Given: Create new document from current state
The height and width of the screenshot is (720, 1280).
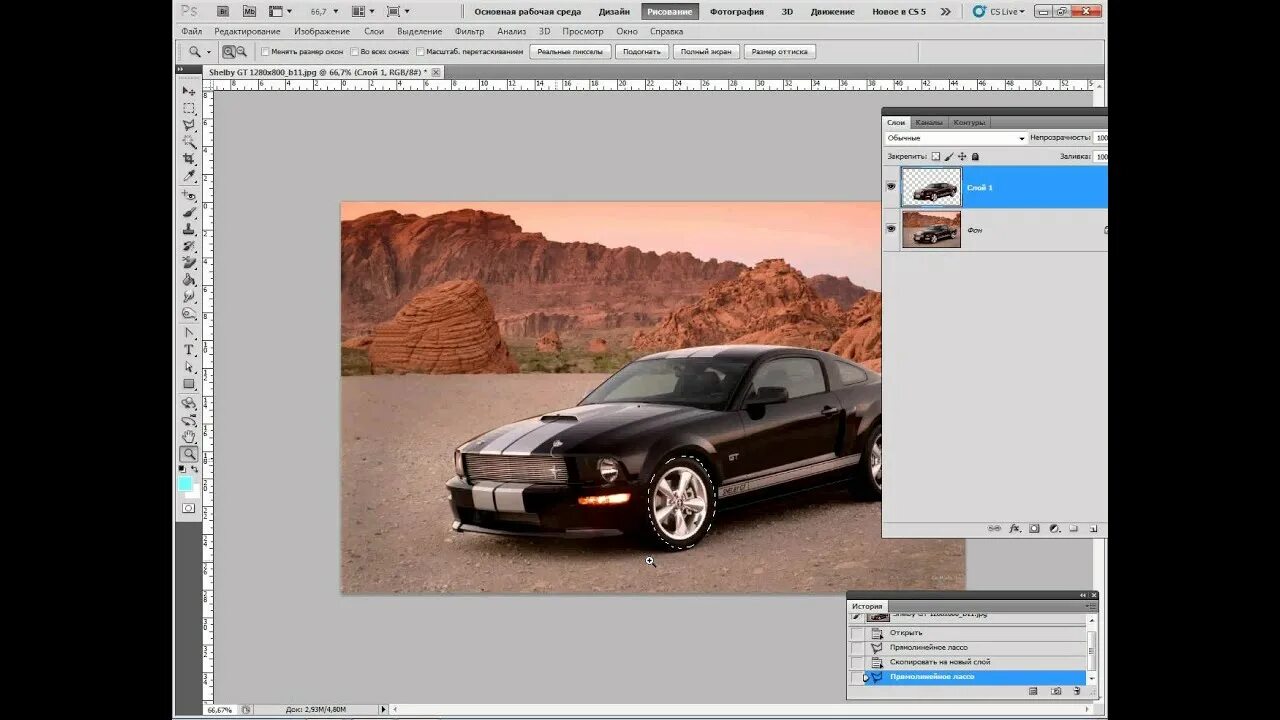Looking at the screenshot, I should click(x=1033, y=691).
